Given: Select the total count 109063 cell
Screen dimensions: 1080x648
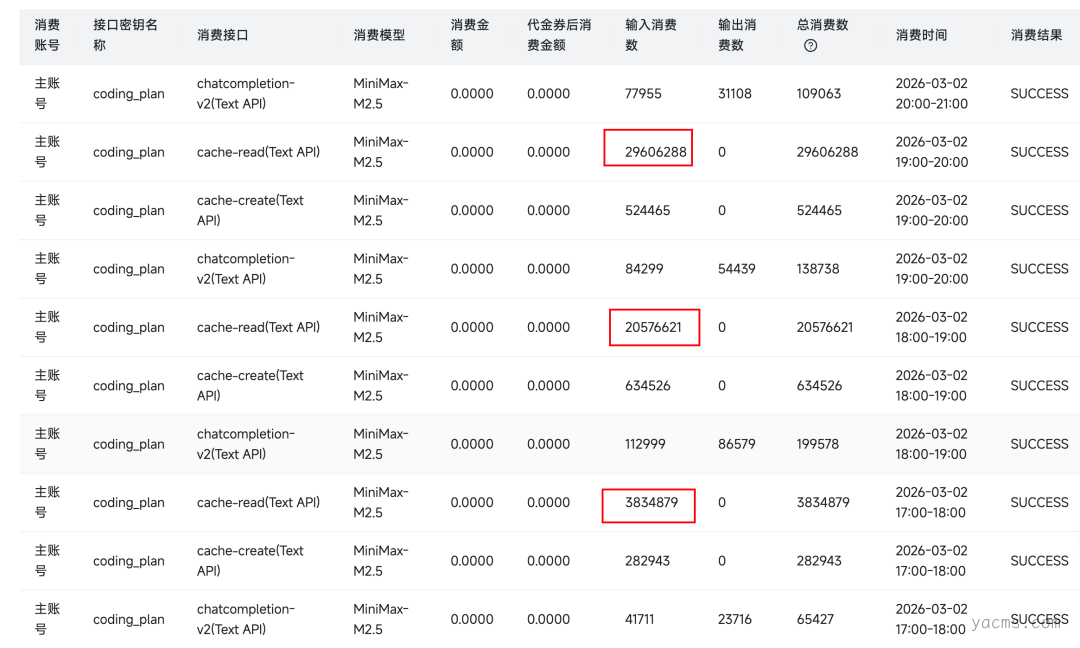Looking at the screenshot, I should coord(819,94).
